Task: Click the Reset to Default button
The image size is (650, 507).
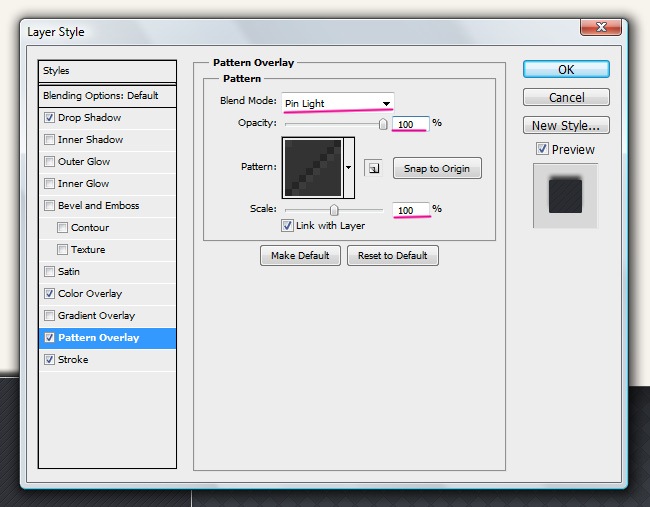Action: (392, 256)
